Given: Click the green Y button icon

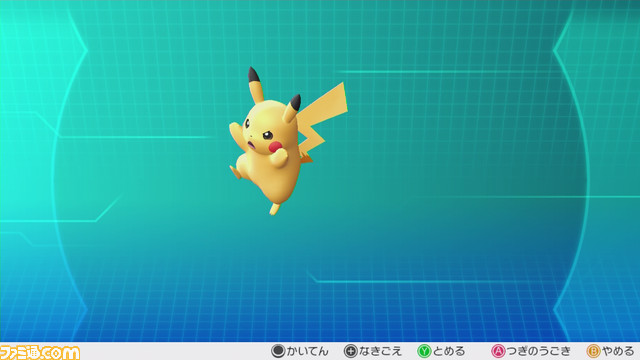Looking at the screenshot, I should [424, 351].
